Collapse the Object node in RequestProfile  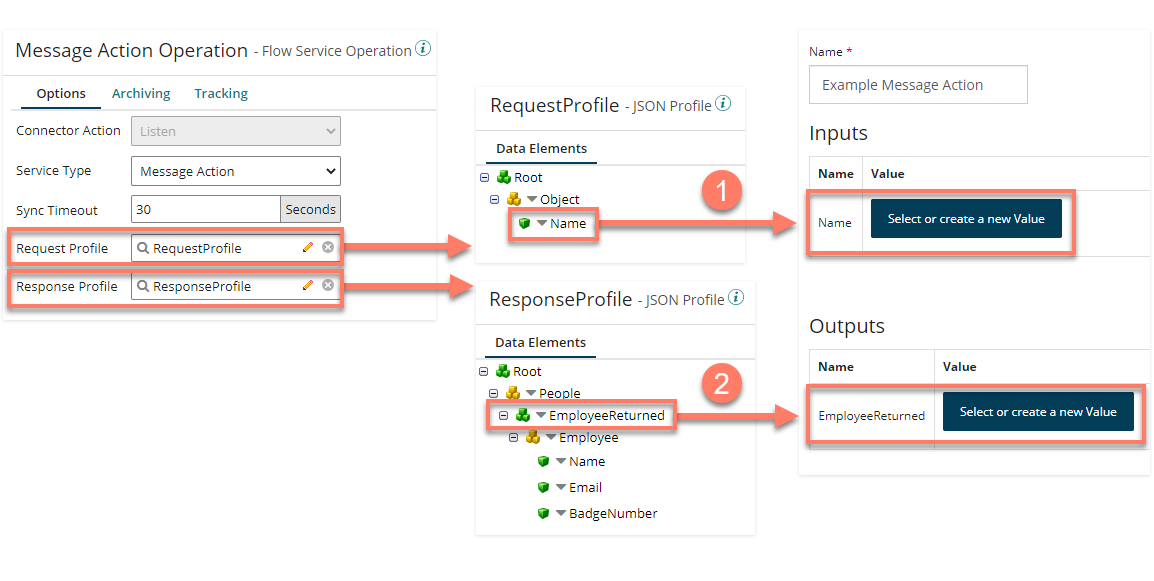(495, 200)
